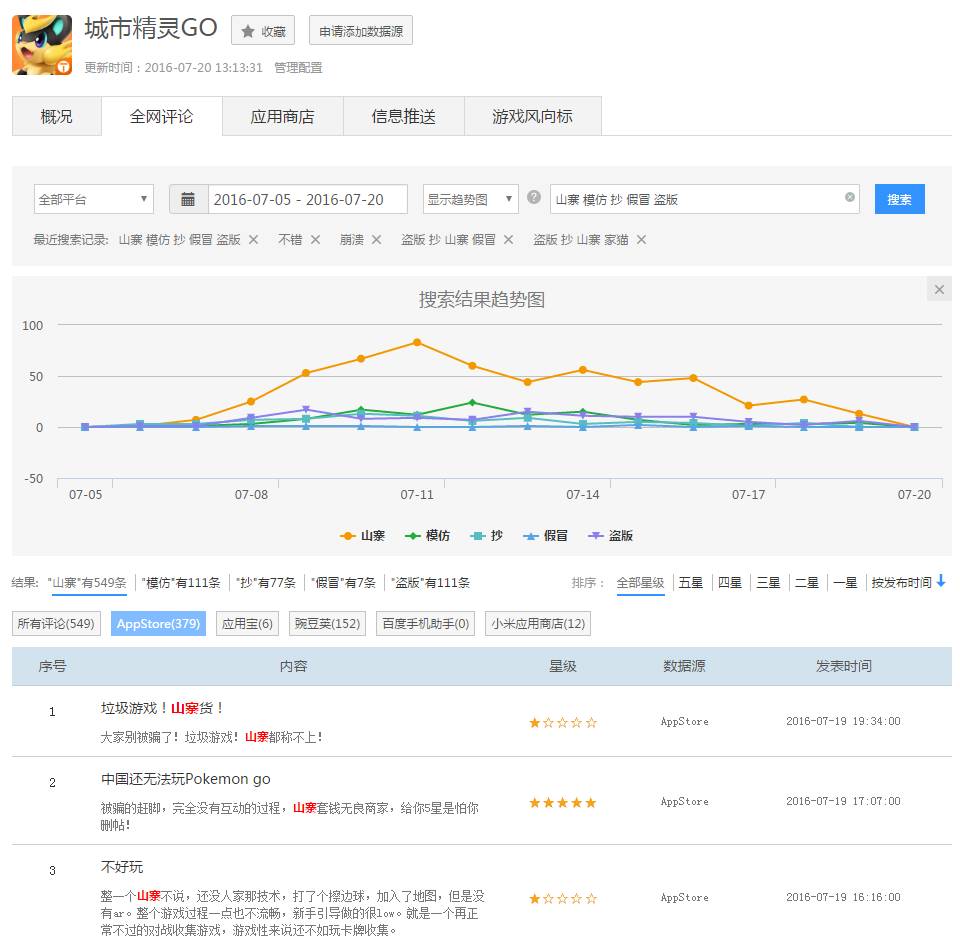Close the 搜索结果趋势图 chart panel
This screenshot has height=946, width=960.
click(x=938, y=289)
